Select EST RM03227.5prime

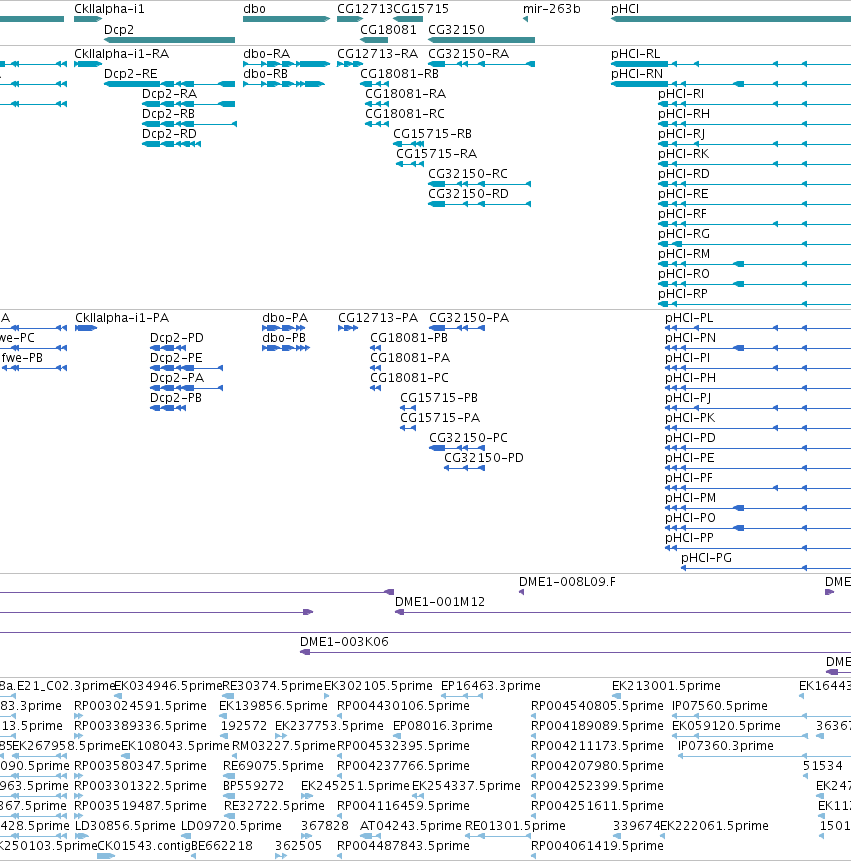(284, 746)
